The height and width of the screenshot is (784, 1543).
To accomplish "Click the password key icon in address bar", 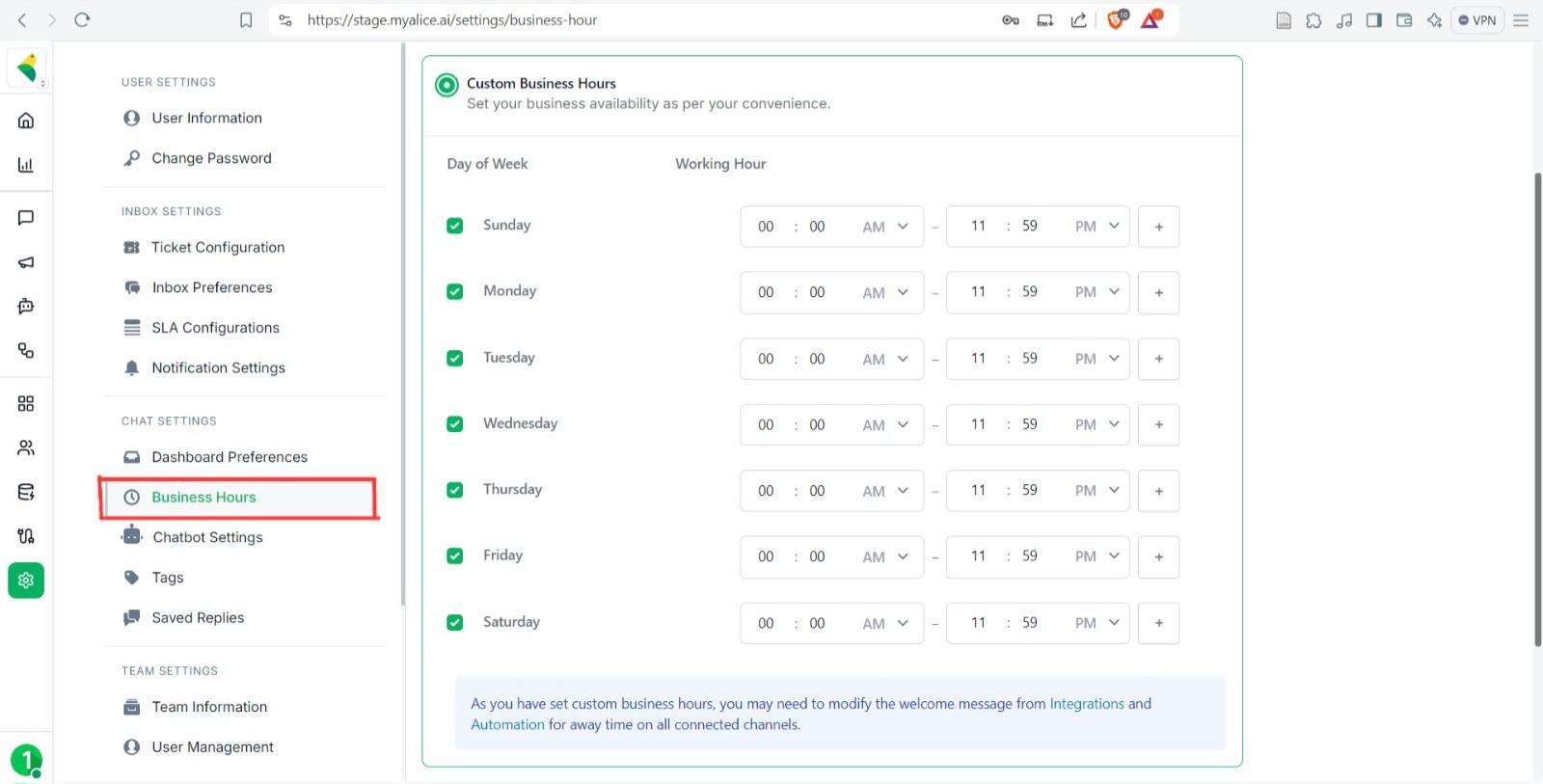I will click(1011, 20).
